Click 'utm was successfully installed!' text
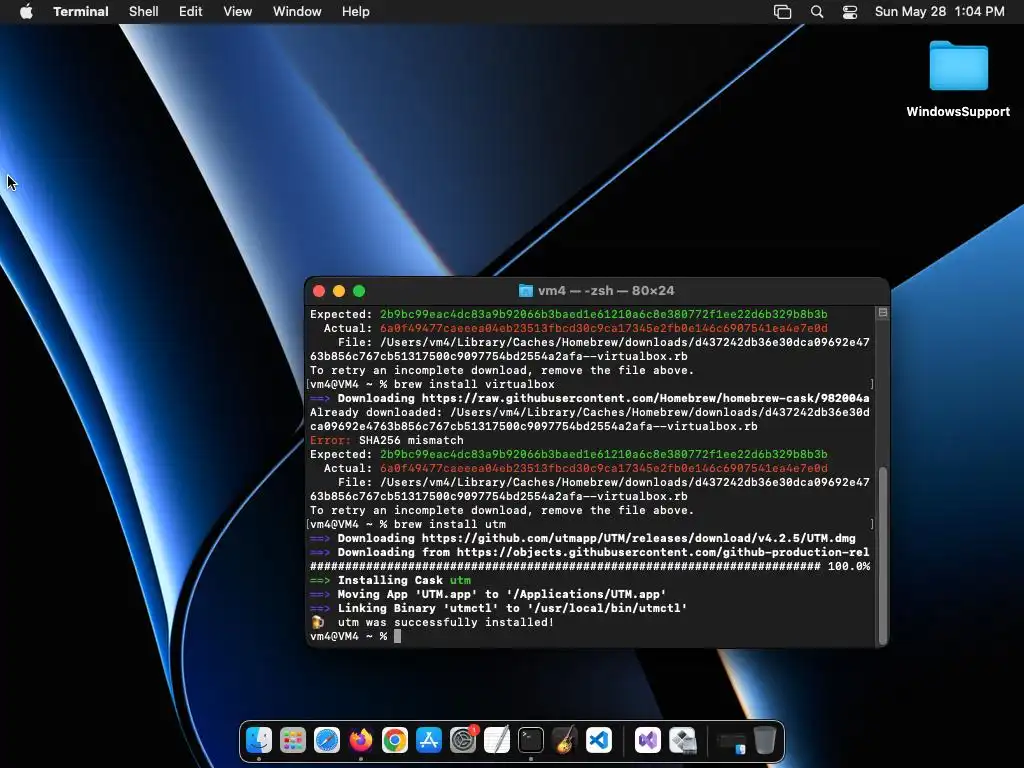 445,622
